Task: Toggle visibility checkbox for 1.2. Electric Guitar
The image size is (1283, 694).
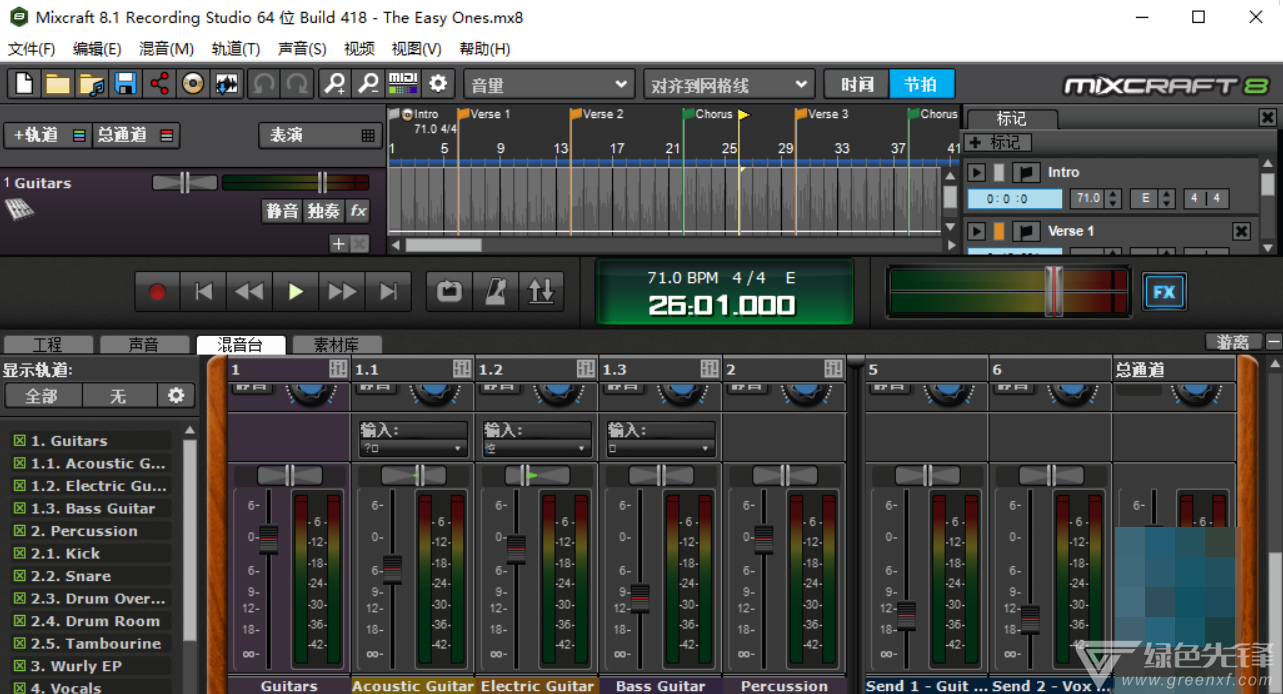Action: point(19,486)
